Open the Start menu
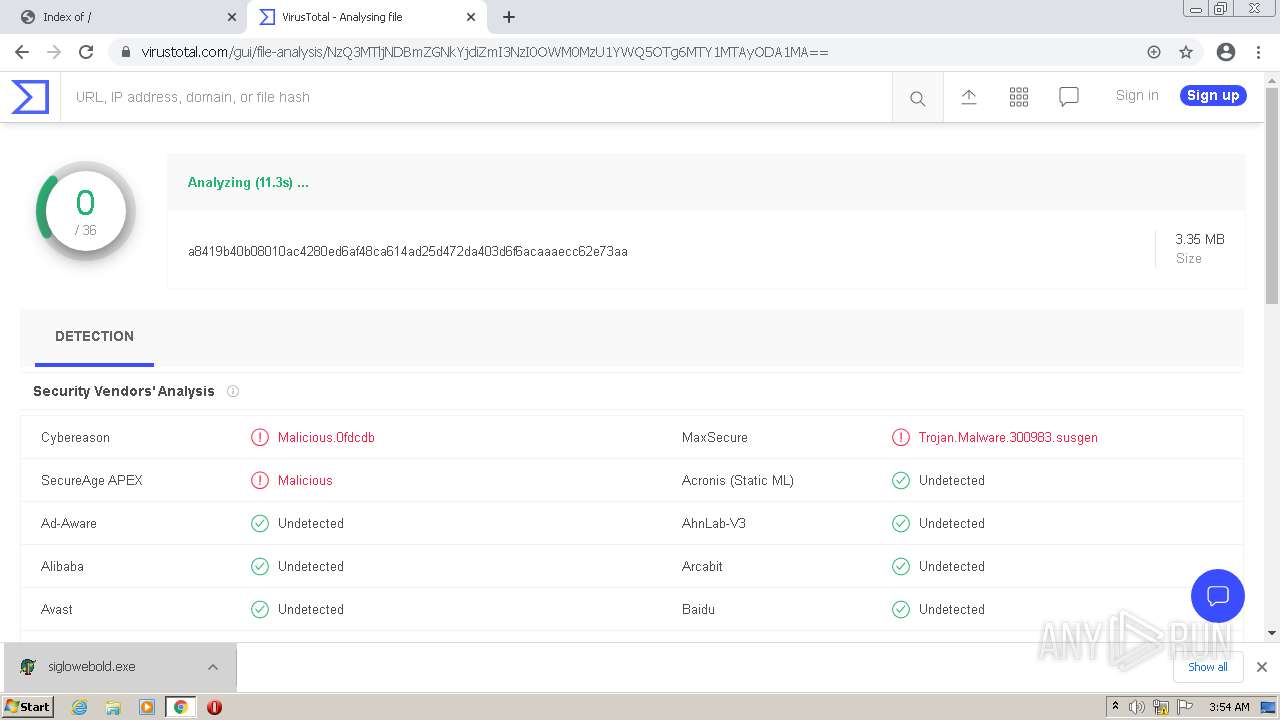Viewport: 1280px width, 720px height. tap(27, 707)
